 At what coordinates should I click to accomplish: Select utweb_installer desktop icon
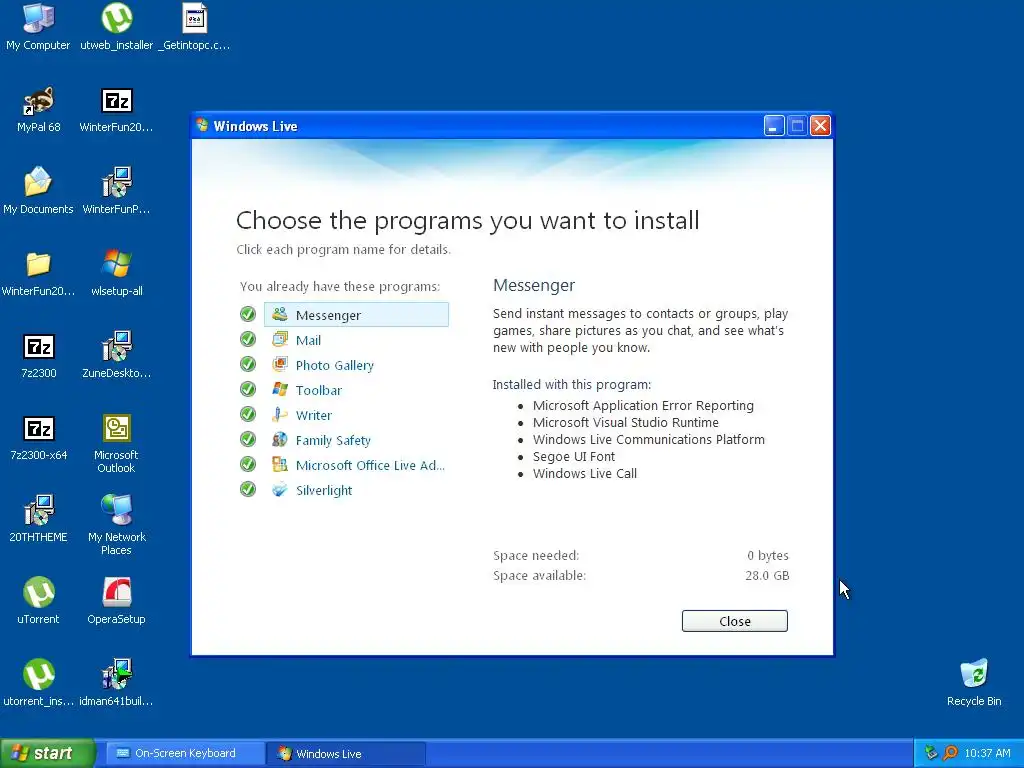click(116, 27)
